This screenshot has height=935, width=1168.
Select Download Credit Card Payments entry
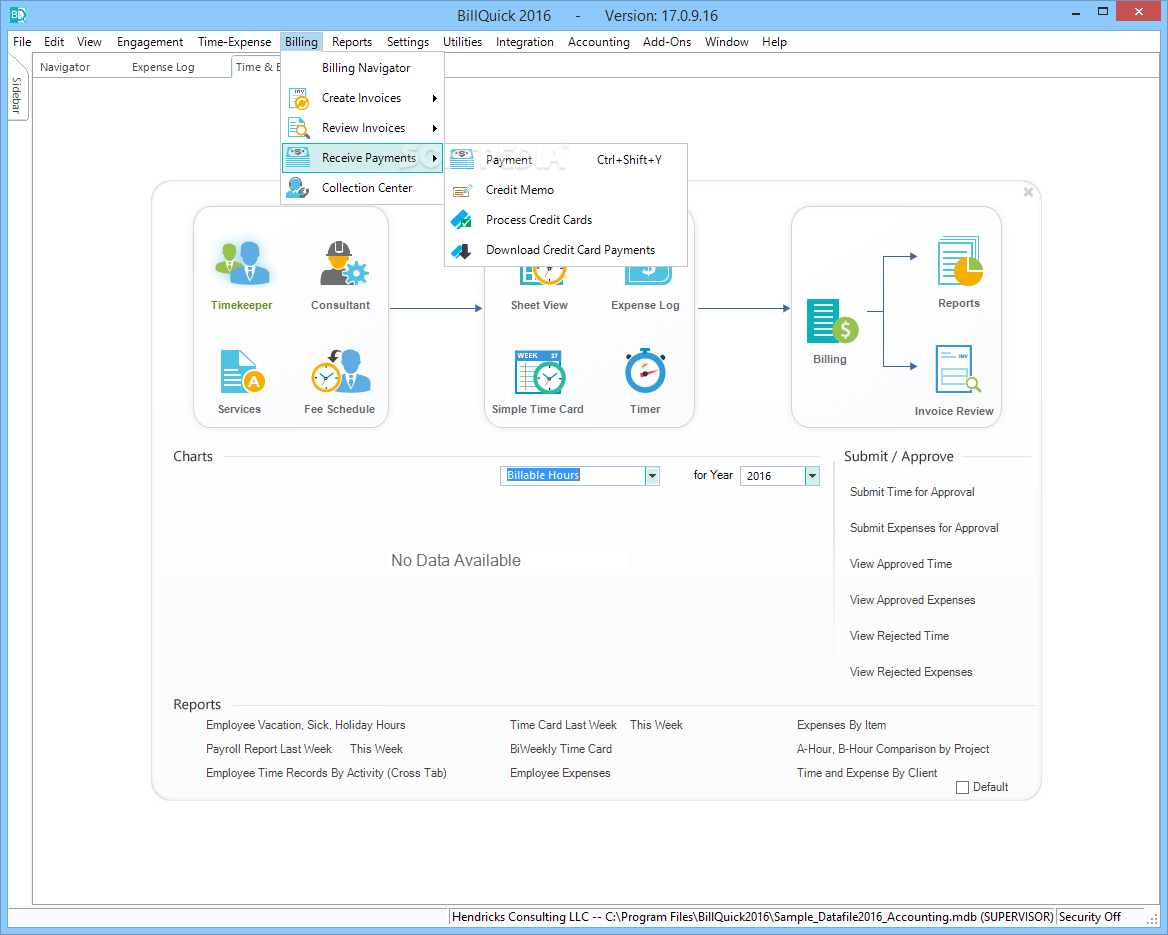pos(571,250)
